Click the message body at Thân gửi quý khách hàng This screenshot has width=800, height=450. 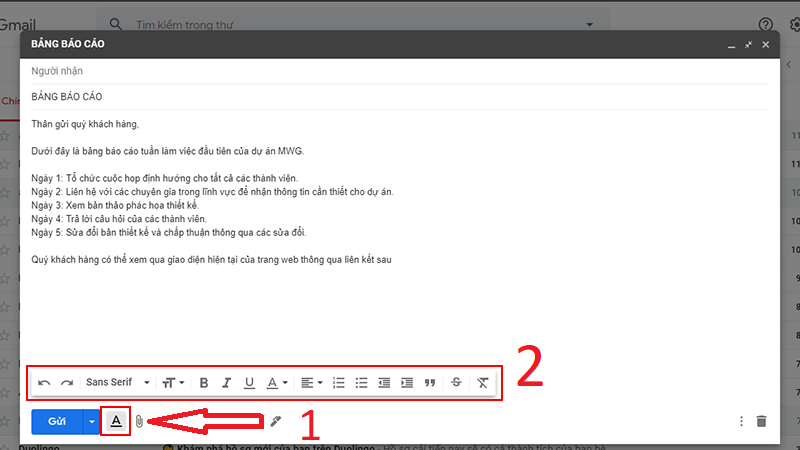point(85,124)
